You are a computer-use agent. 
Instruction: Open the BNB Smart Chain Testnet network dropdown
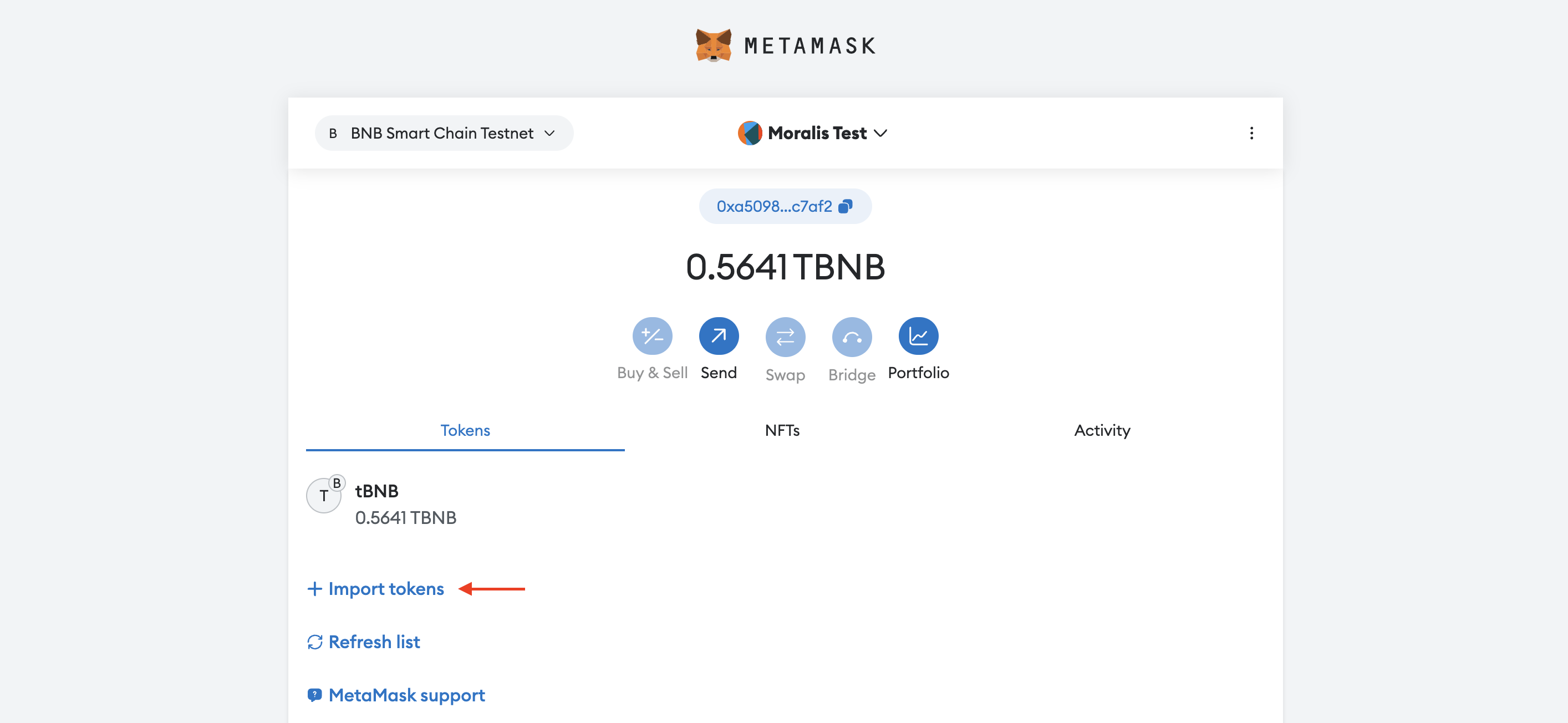444,133
